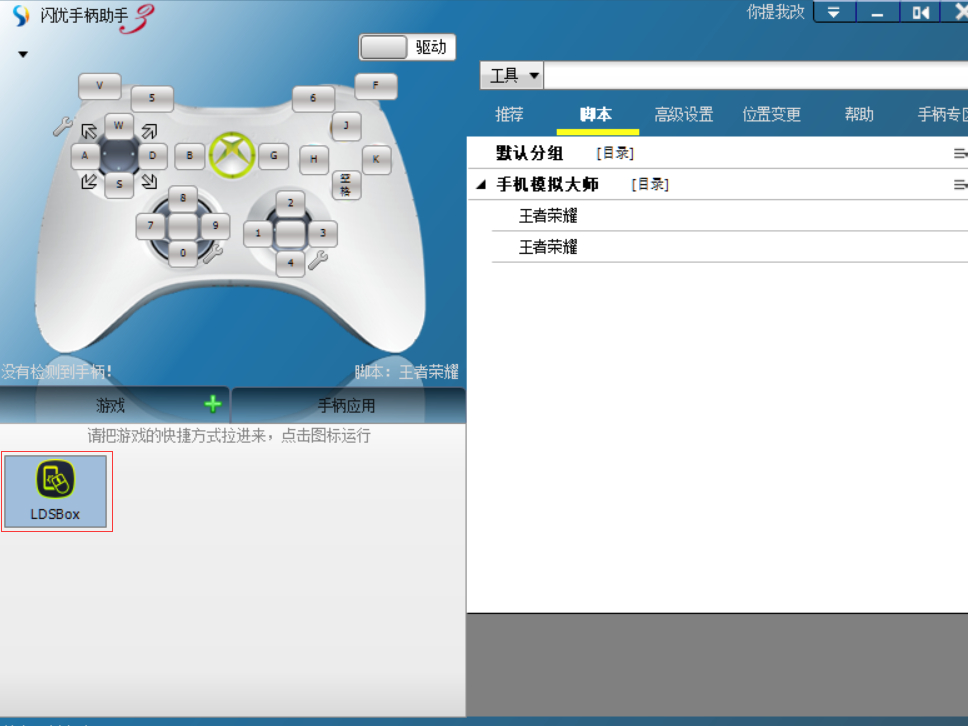The width and height of the screenshot is (968, 726).
Task: Select the second 王者荣耀 script
Action: (730, 248)
